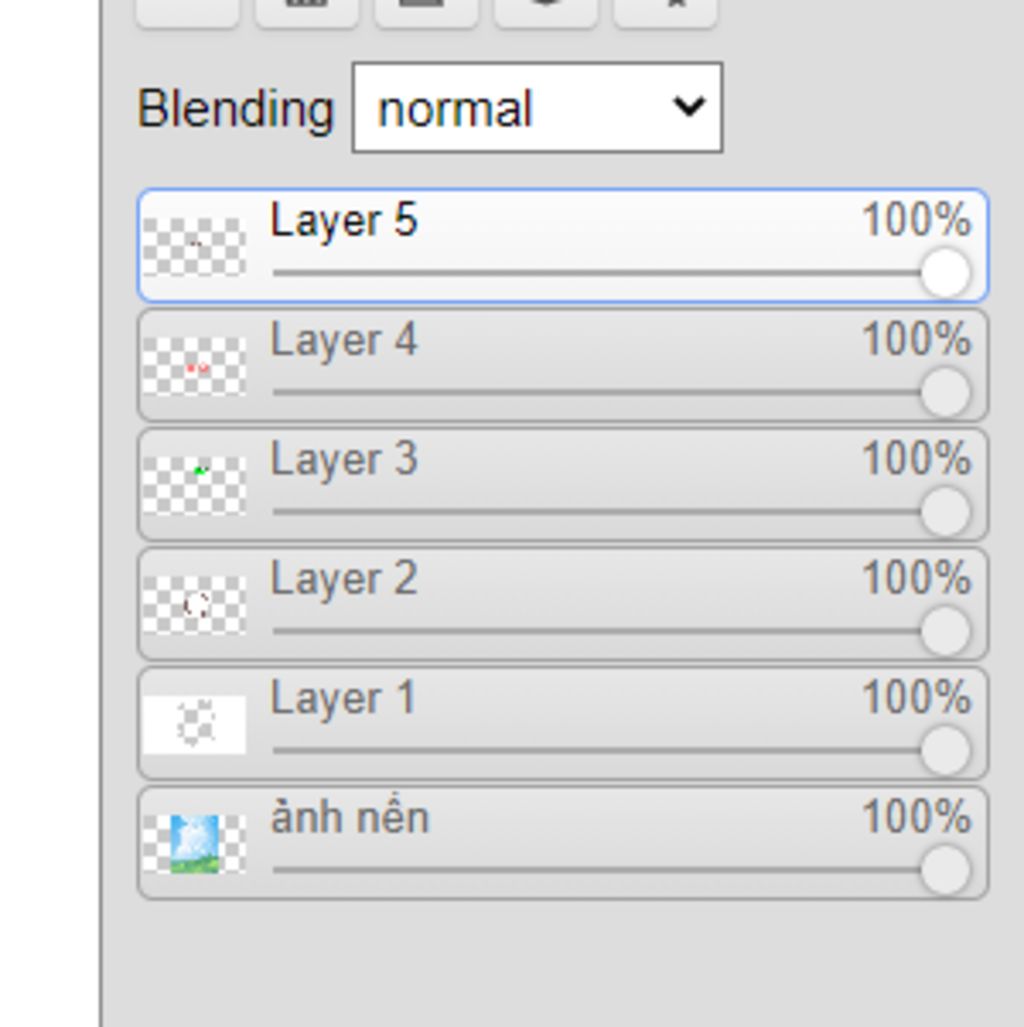Click the Layer 5 thumbnail

click(x=194, y=246)
